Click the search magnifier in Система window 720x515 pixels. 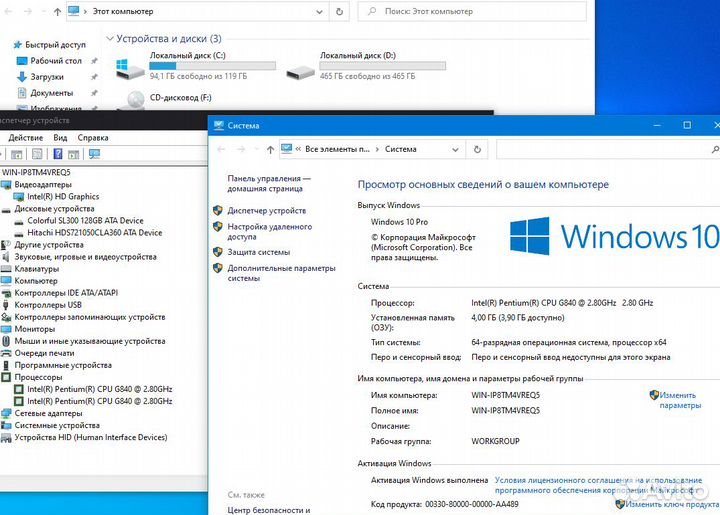pos(715,149)
